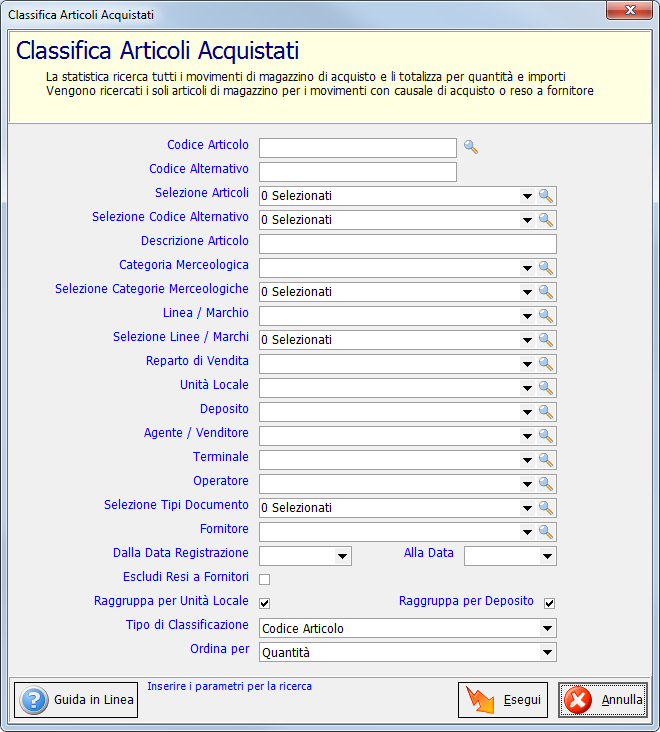Open search lookup for Unità Locale

pyautogui.click(x=546, y=388)
